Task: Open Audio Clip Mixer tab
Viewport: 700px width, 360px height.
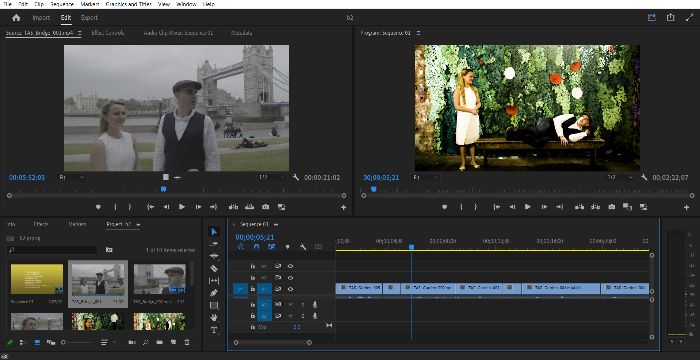Action: point(178,33)
